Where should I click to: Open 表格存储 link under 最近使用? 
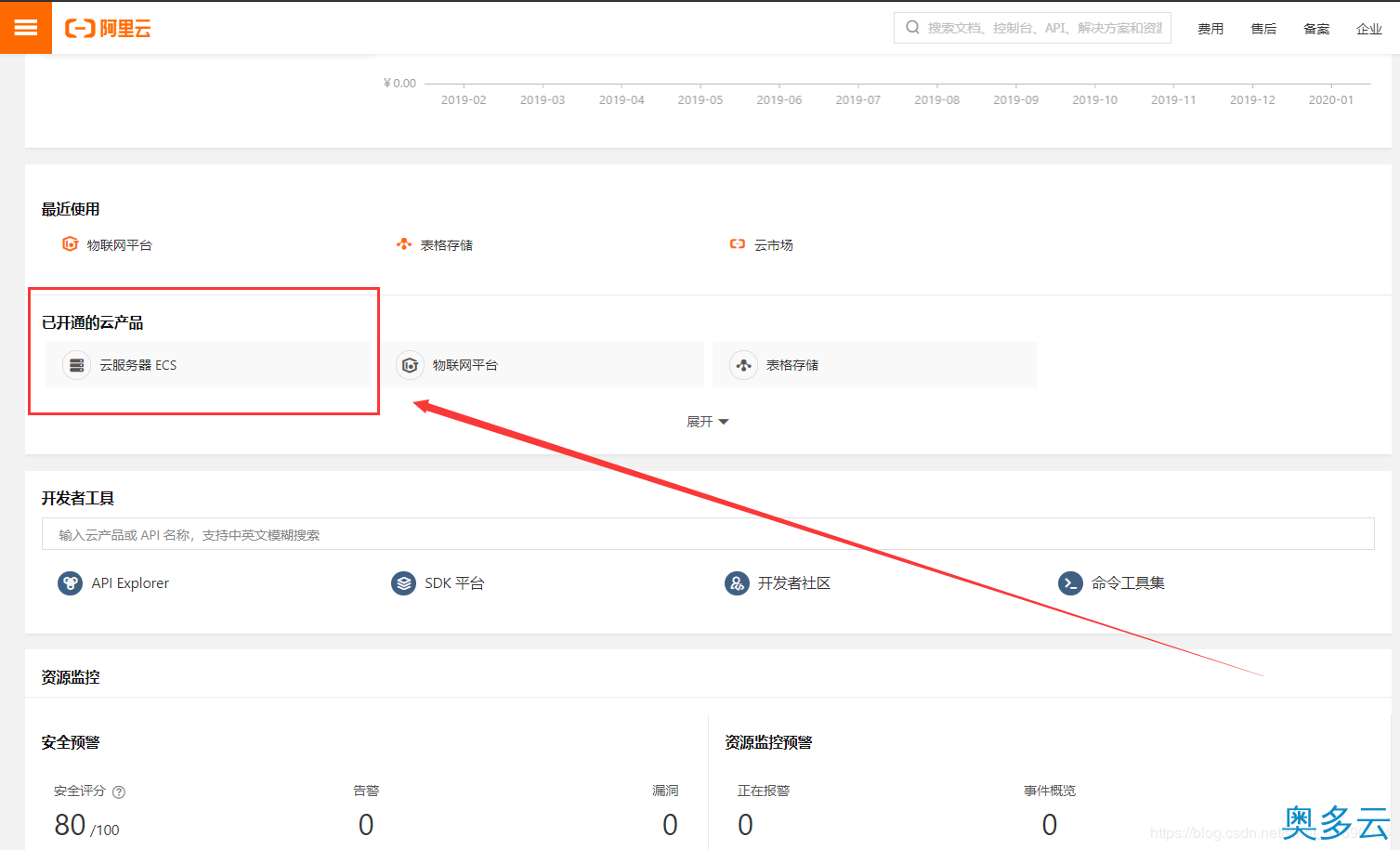tap(446, 245)
